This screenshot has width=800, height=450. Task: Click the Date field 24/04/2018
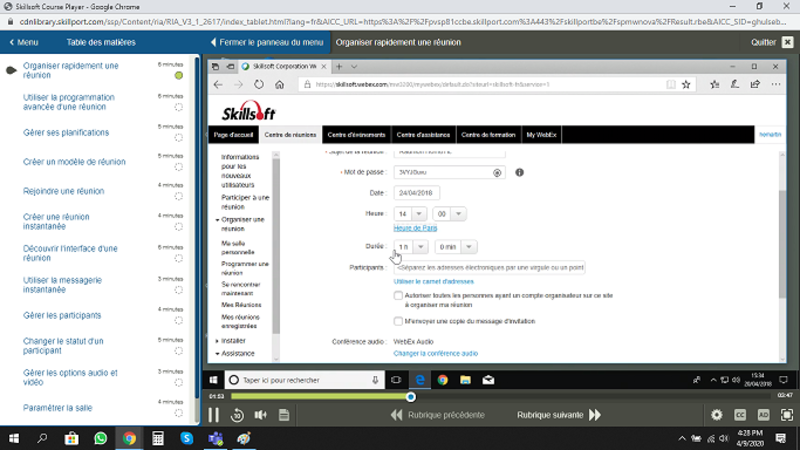pyautogui.click(x=416, y=193)
